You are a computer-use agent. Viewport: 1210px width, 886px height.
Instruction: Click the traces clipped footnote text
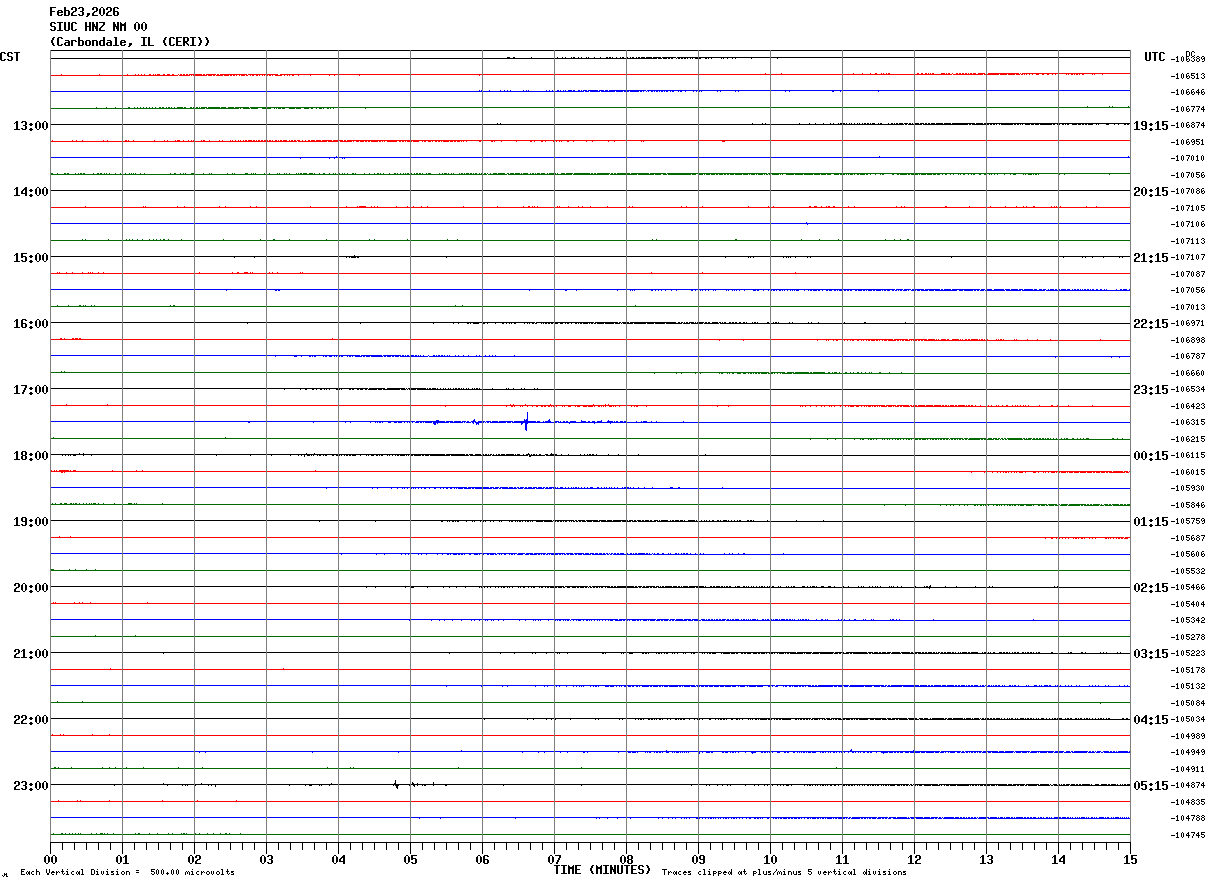[784, 873]
